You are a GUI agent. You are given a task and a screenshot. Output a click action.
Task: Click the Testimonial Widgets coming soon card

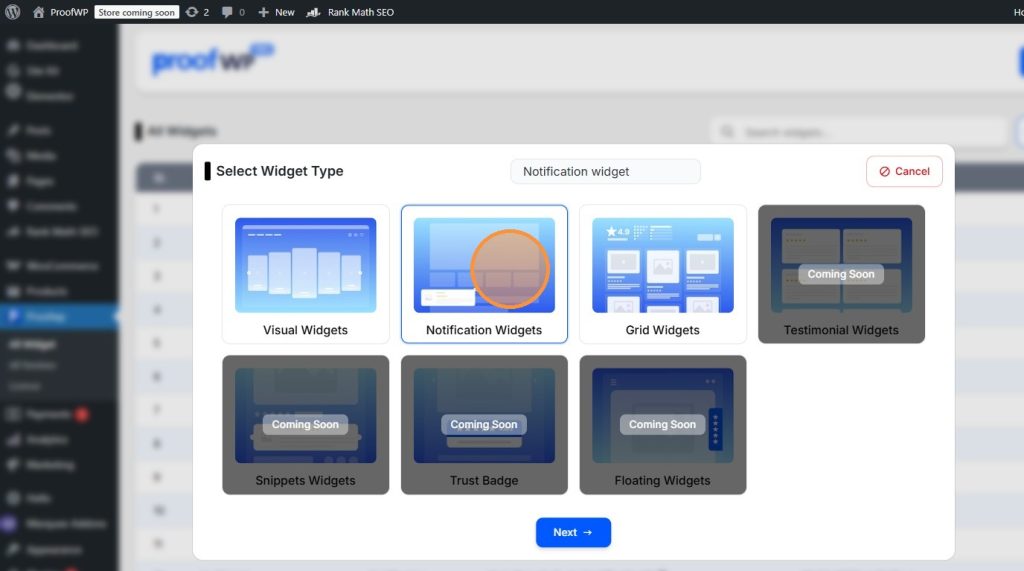[x=841, y=274]
